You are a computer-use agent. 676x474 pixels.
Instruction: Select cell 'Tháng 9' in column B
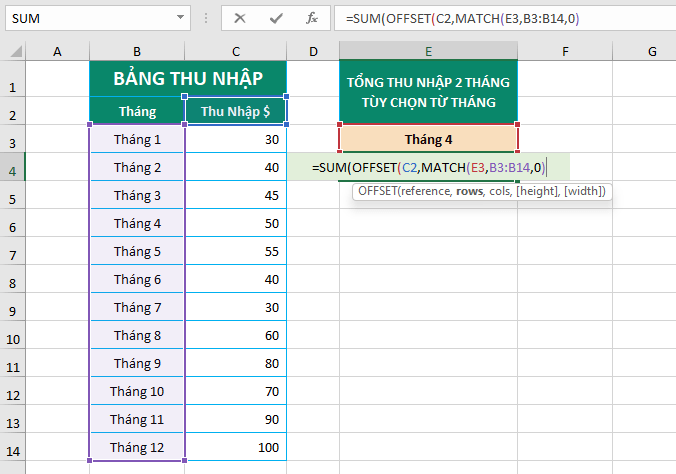tap(137, 363)
